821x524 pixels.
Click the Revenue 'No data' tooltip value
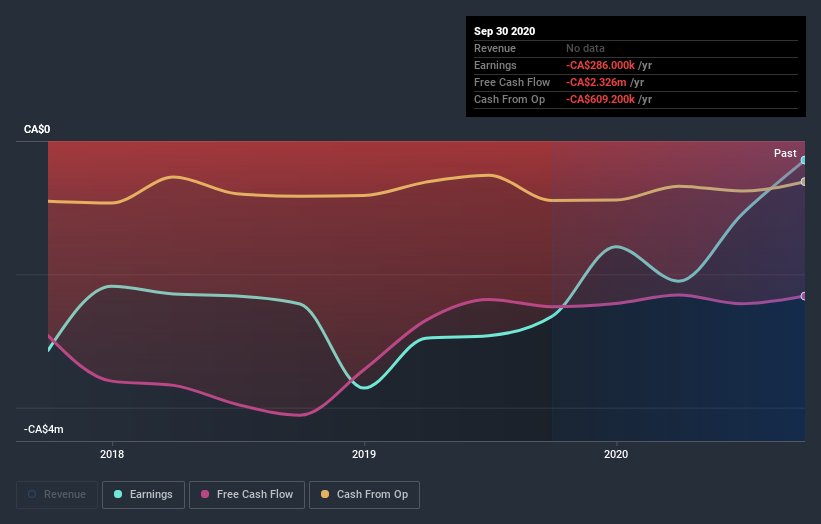(x=585, y=48)
